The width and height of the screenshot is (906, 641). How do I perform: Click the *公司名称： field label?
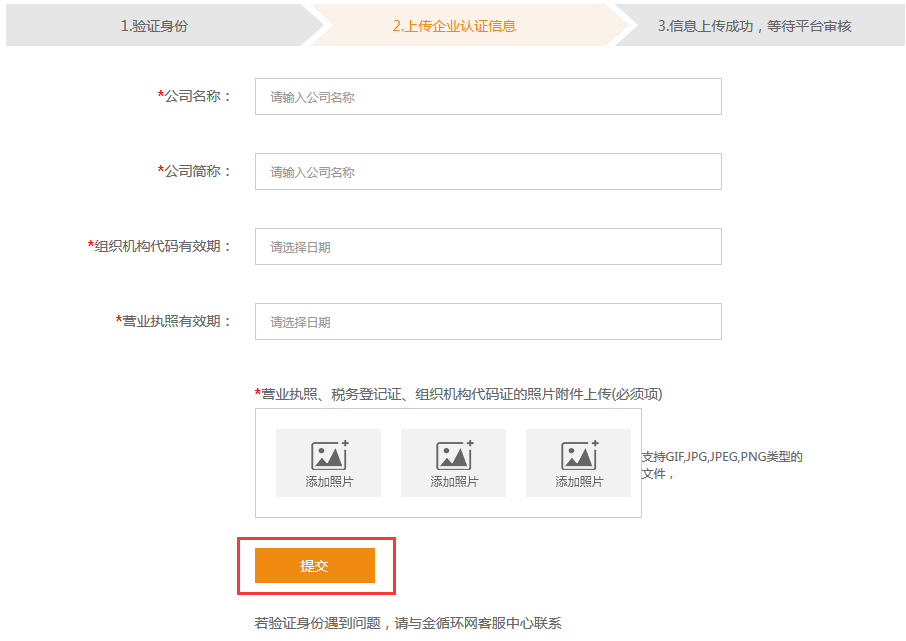195,97
